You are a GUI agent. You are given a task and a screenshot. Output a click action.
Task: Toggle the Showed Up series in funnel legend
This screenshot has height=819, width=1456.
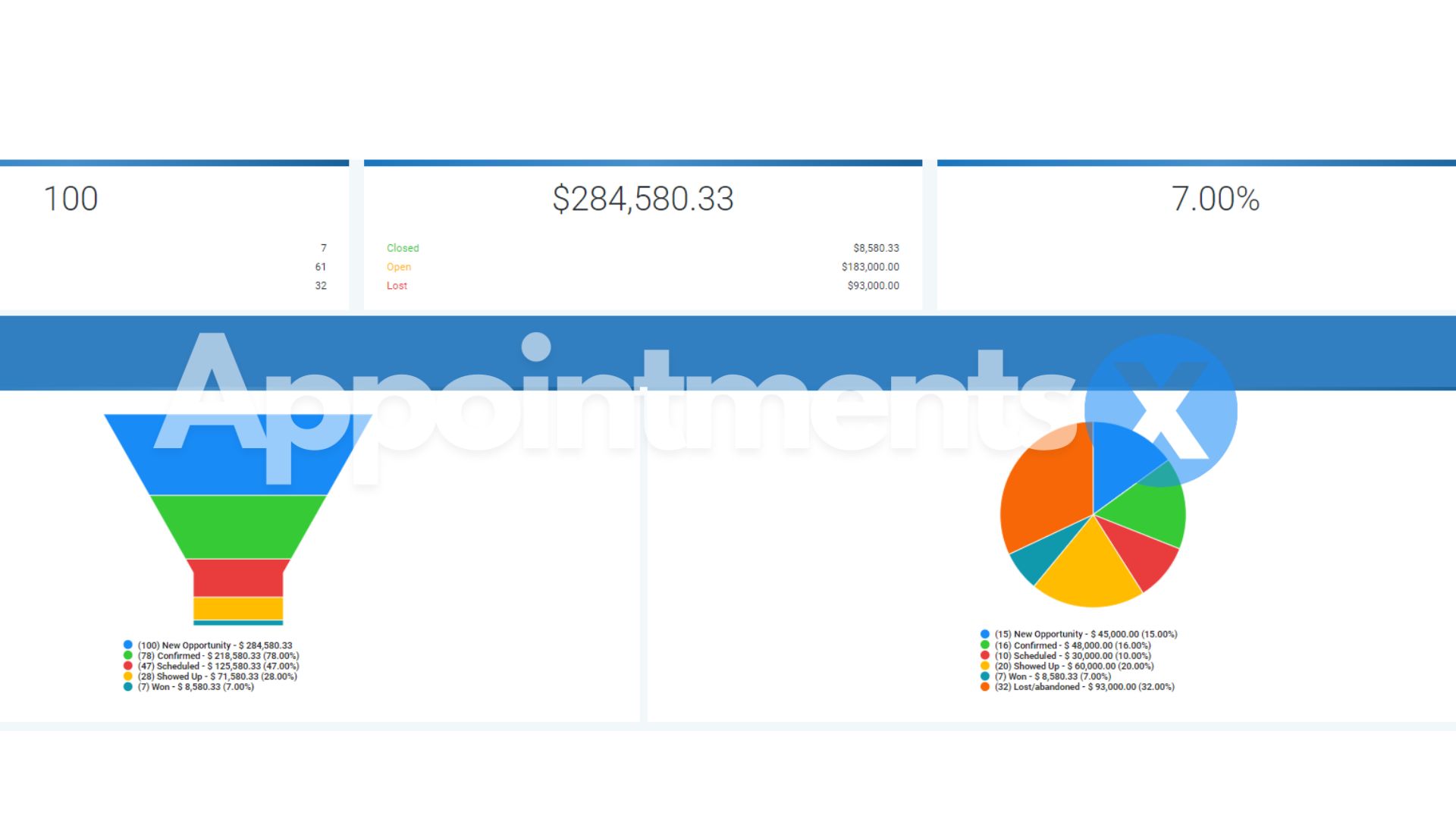coord(127,676)
